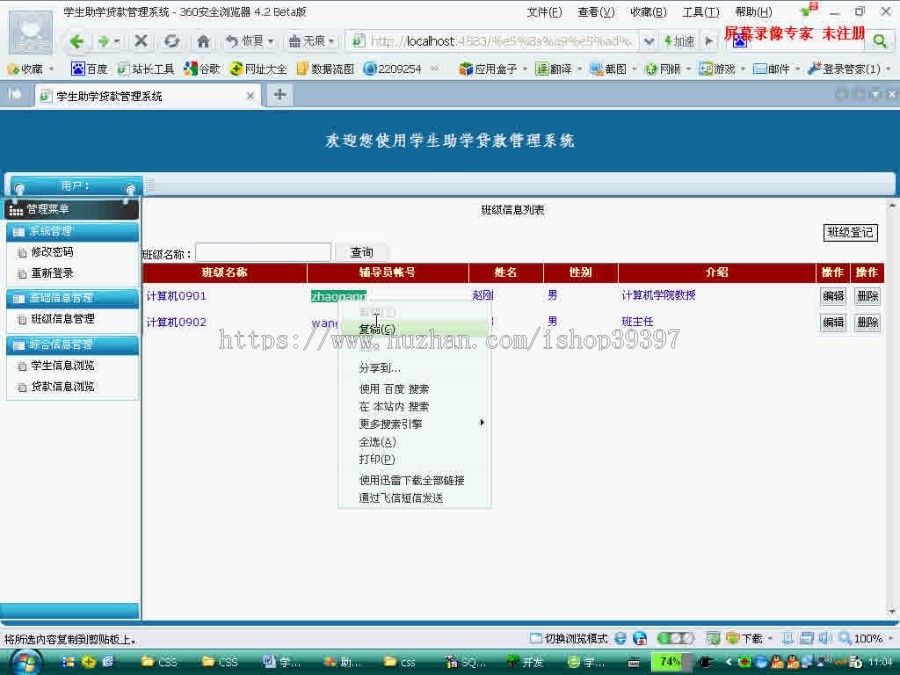Viewport: 900px width, 675px height.
Task: Close the 学生助学贷款管理系统 tab
Action: tap(250, 96)
